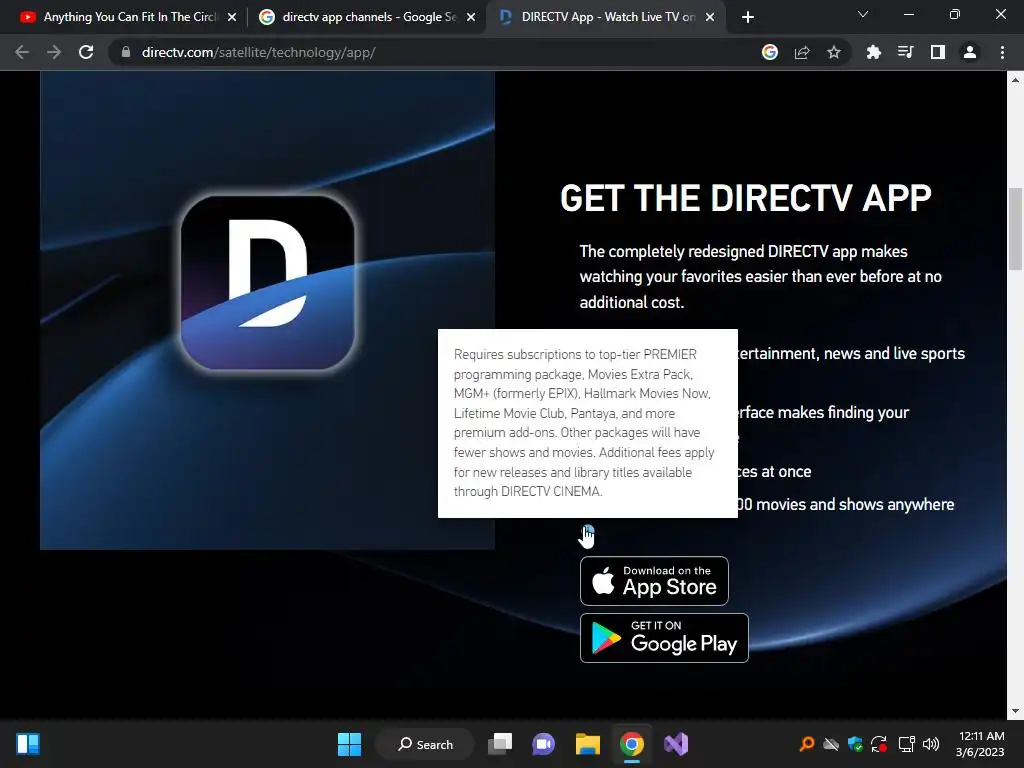This screenshot has width=1024, height=768.
Task: Reload the DIRECTV page
Action: tap(86, 52)
